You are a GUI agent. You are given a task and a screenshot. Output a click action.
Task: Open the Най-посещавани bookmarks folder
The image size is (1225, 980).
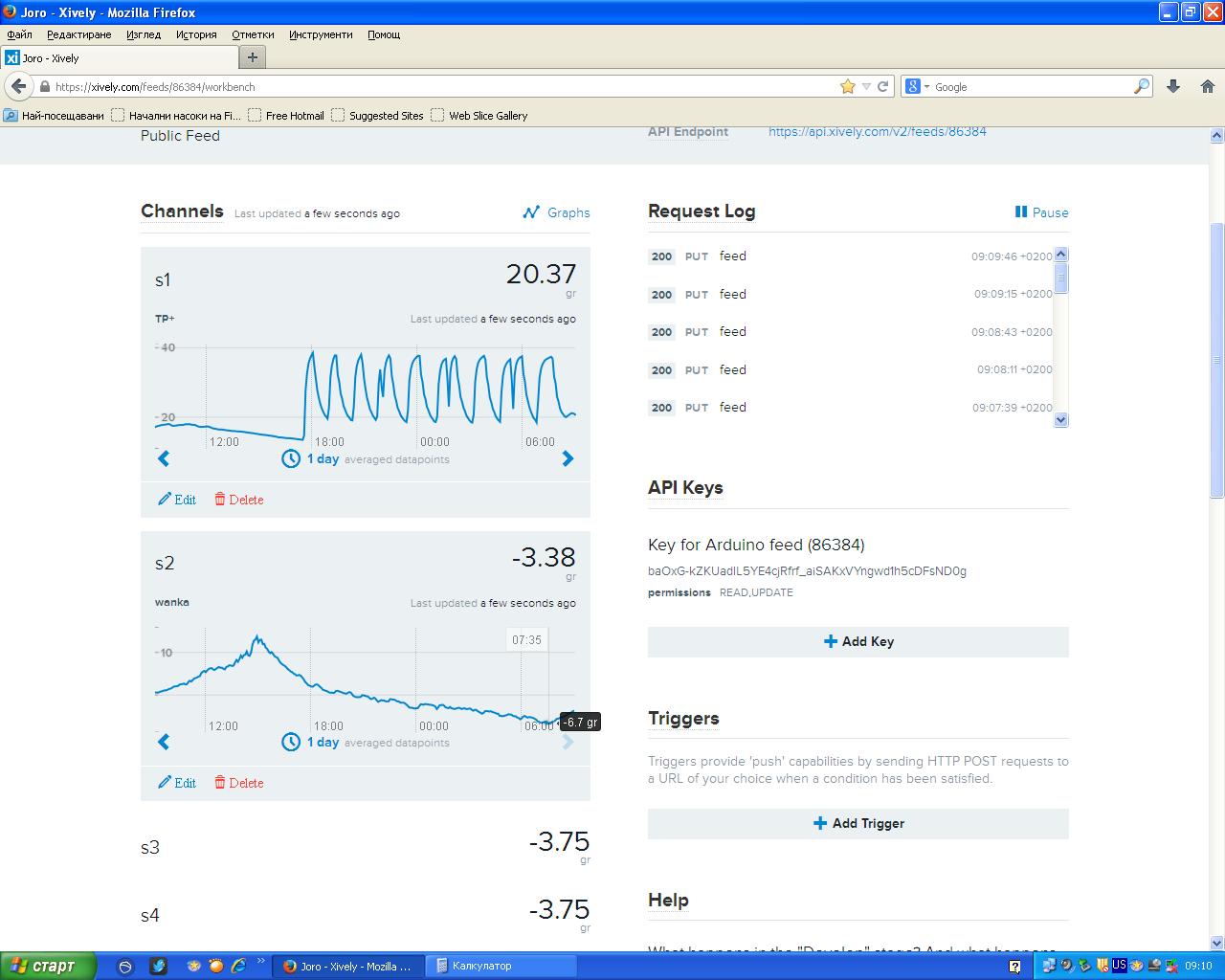[x=55, y=116]
